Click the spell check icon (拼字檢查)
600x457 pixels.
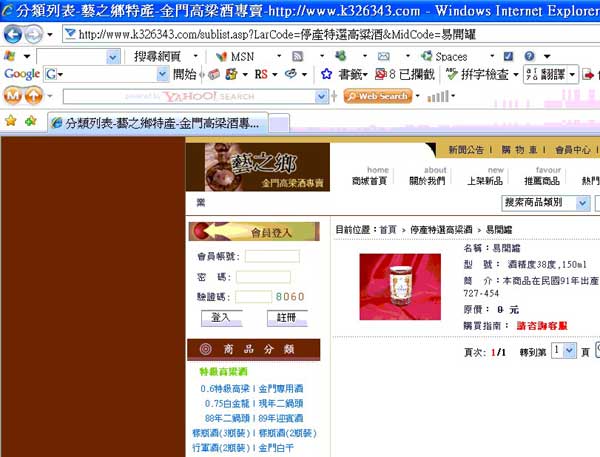click(x=452, y=74)
